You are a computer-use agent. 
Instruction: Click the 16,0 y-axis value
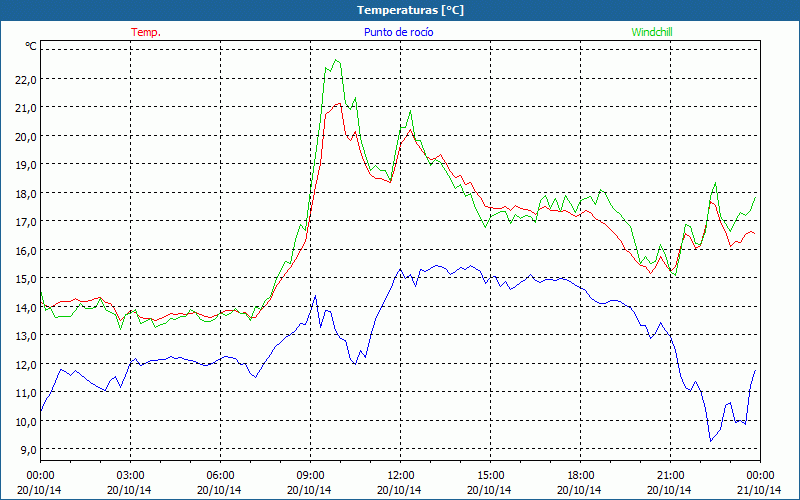[26, 251]
